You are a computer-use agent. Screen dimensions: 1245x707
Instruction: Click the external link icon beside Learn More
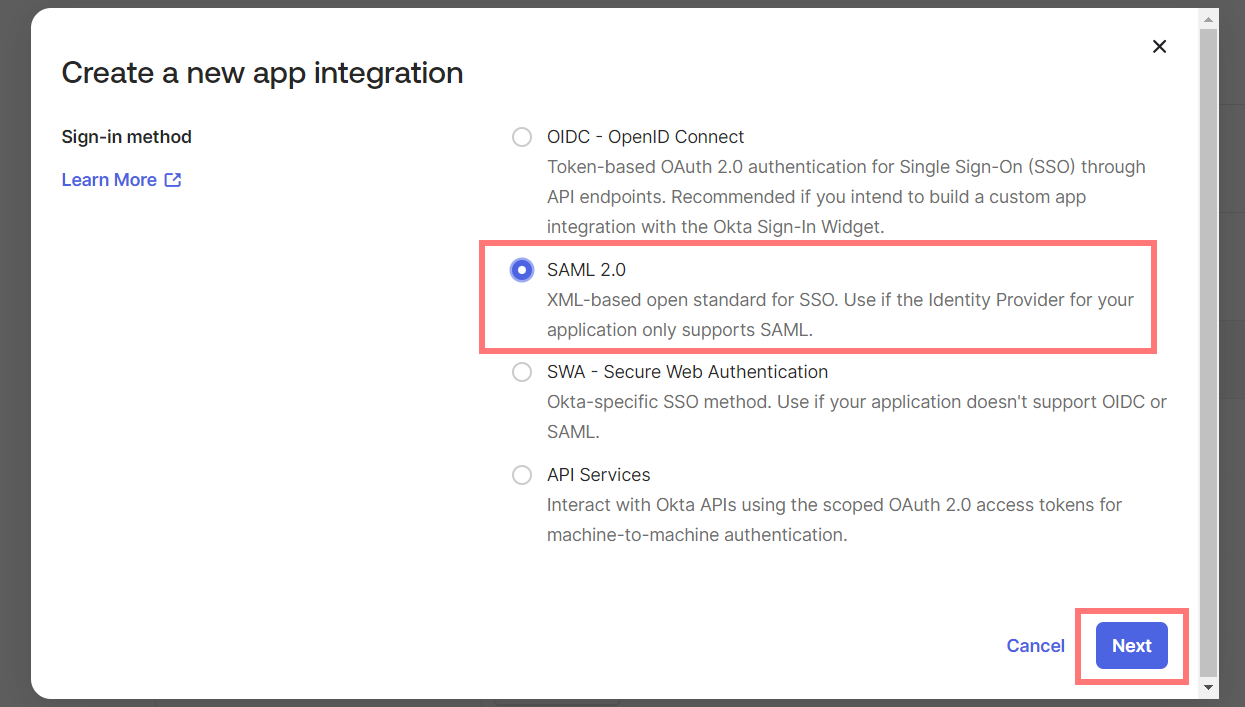pos(173,180)
